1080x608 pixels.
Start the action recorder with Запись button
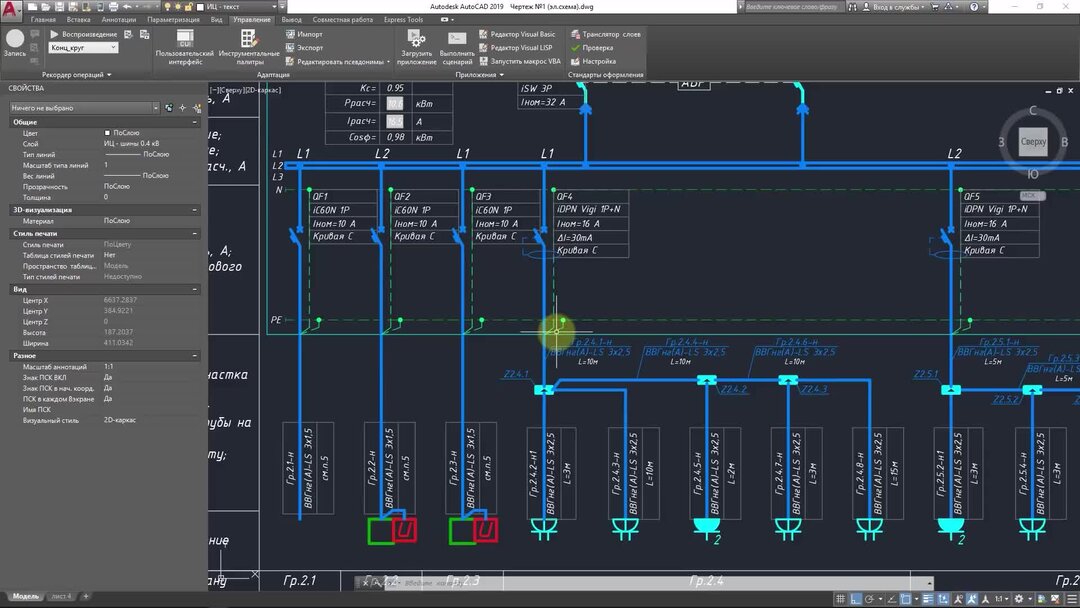click(14, 43)
